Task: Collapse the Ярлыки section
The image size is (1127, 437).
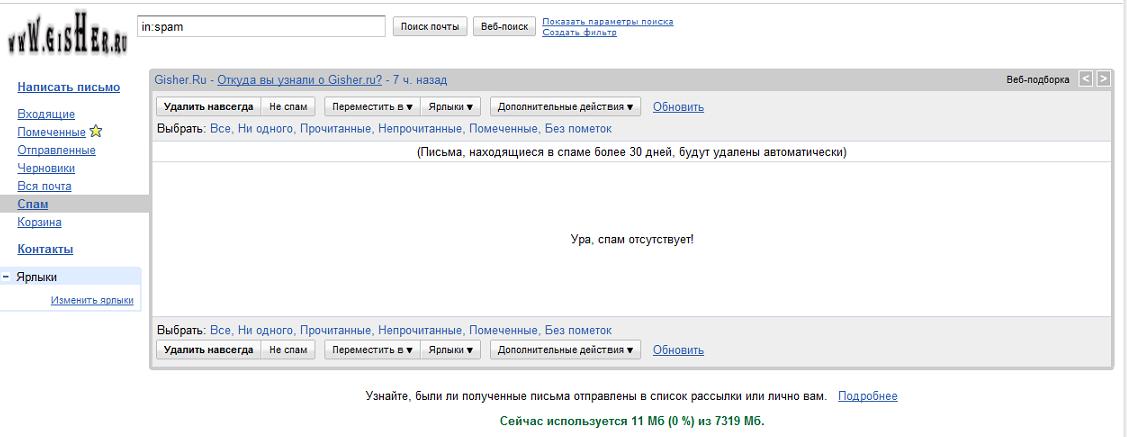Action: tap(7, 277)
